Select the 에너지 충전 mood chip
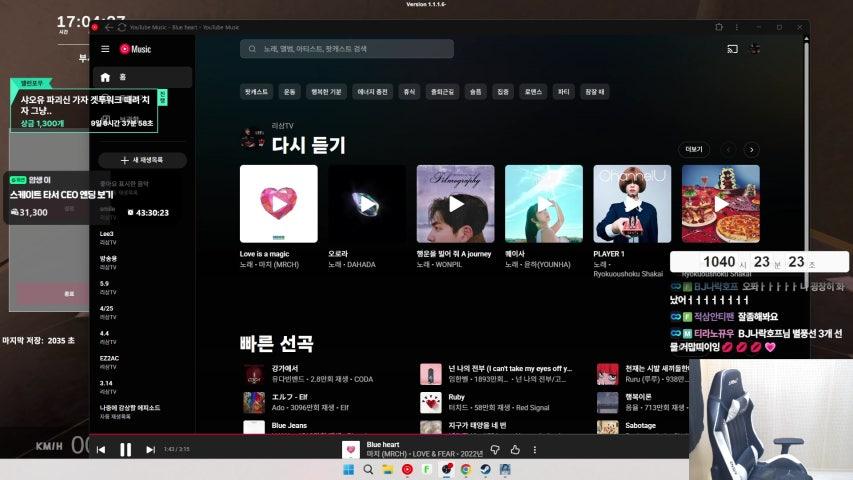Viewport: 853px width, 480px height. (x=372, y=92)
